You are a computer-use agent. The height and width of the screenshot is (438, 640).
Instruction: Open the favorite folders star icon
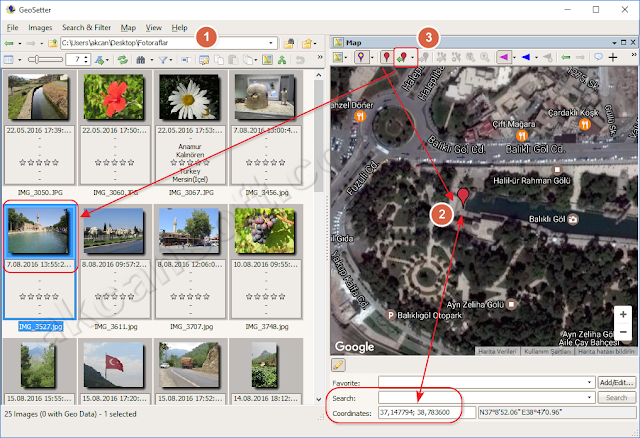point(307,43)
